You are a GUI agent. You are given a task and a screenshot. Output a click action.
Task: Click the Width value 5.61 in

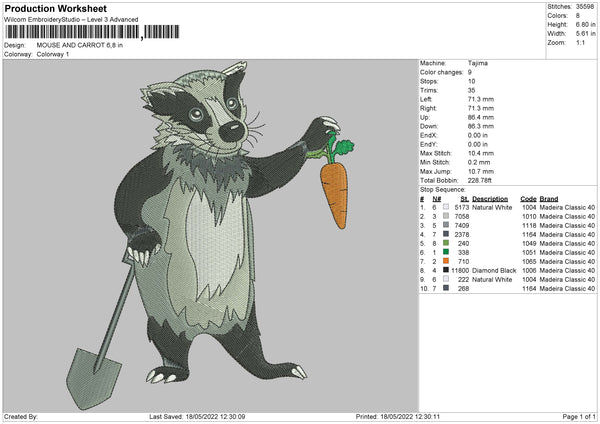point(585,34)
